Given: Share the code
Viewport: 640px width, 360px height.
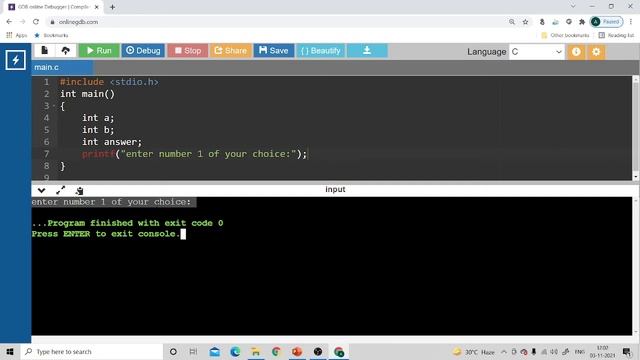Looking at the screenshot, I should coord(230,51).
